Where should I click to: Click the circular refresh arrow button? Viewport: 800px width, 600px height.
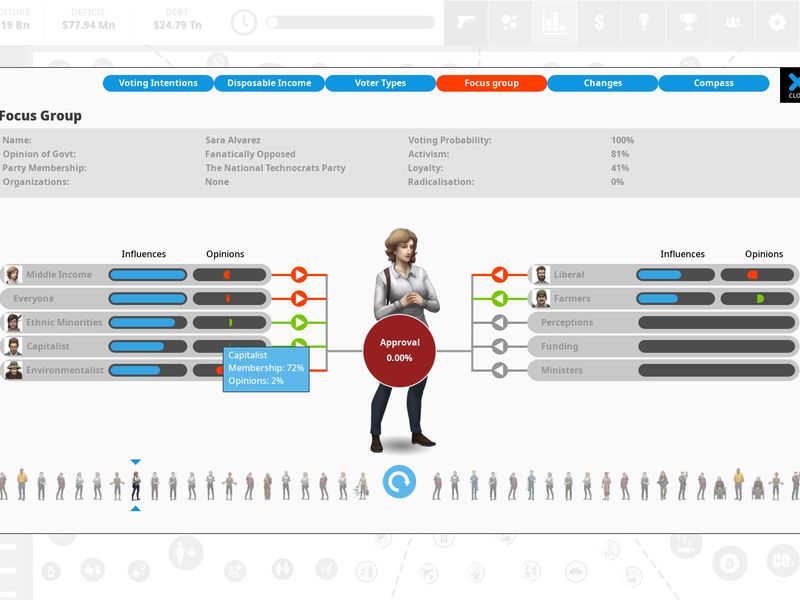[399, 482]
